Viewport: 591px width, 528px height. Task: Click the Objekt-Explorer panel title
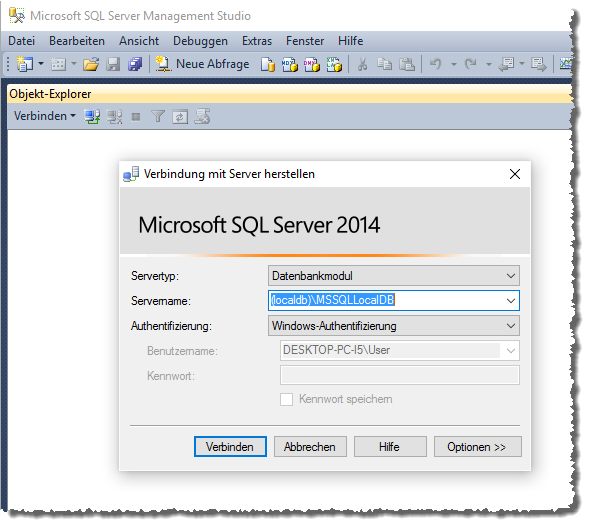[x=50, y=94]
